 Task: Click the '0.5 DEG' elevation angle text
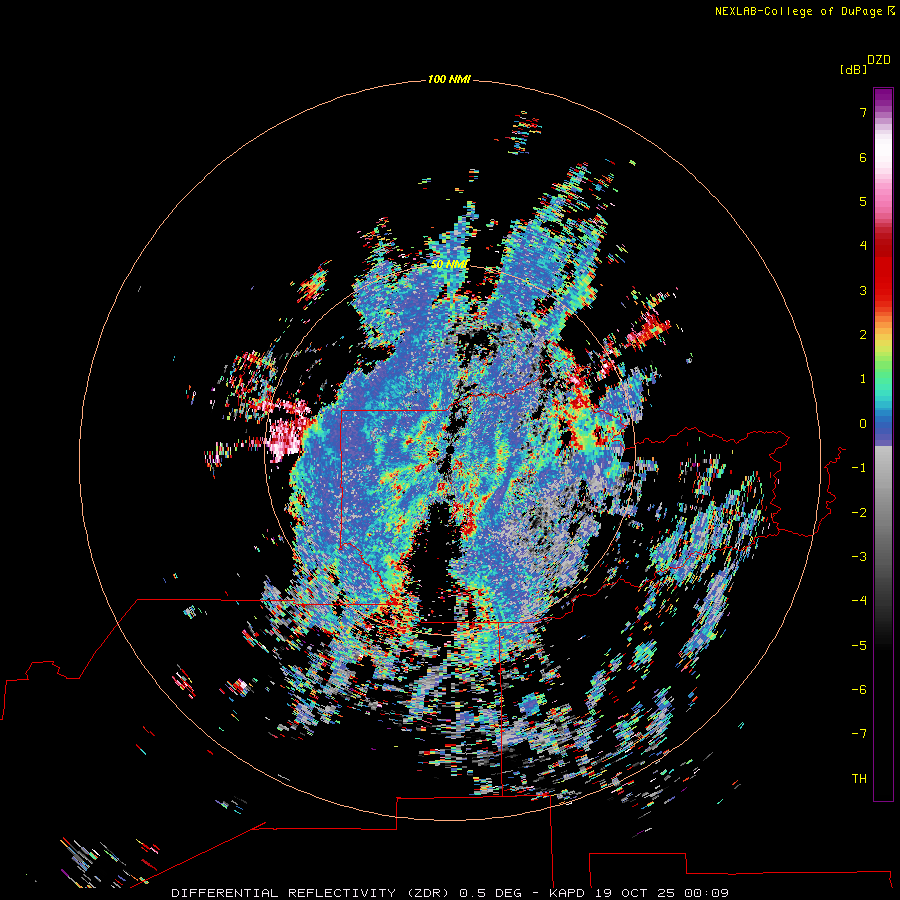490,893
